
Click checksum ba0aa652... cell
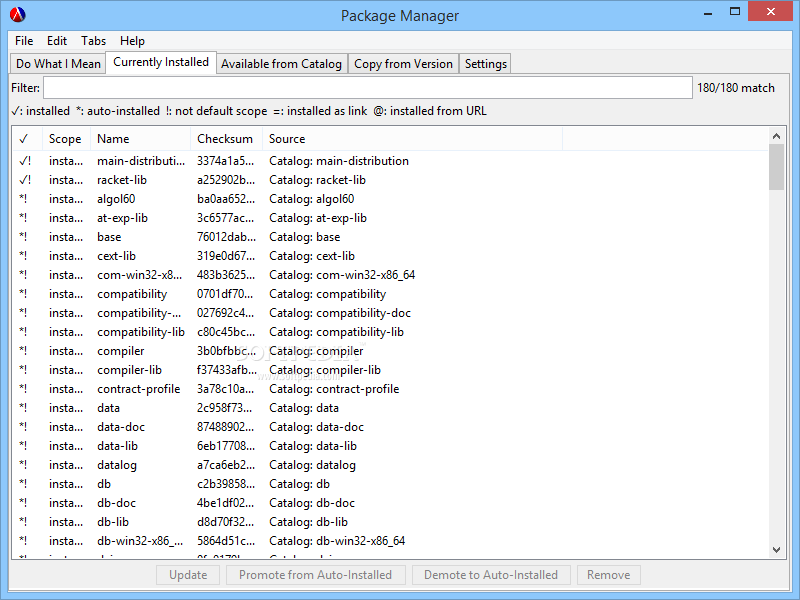point(226,199)
